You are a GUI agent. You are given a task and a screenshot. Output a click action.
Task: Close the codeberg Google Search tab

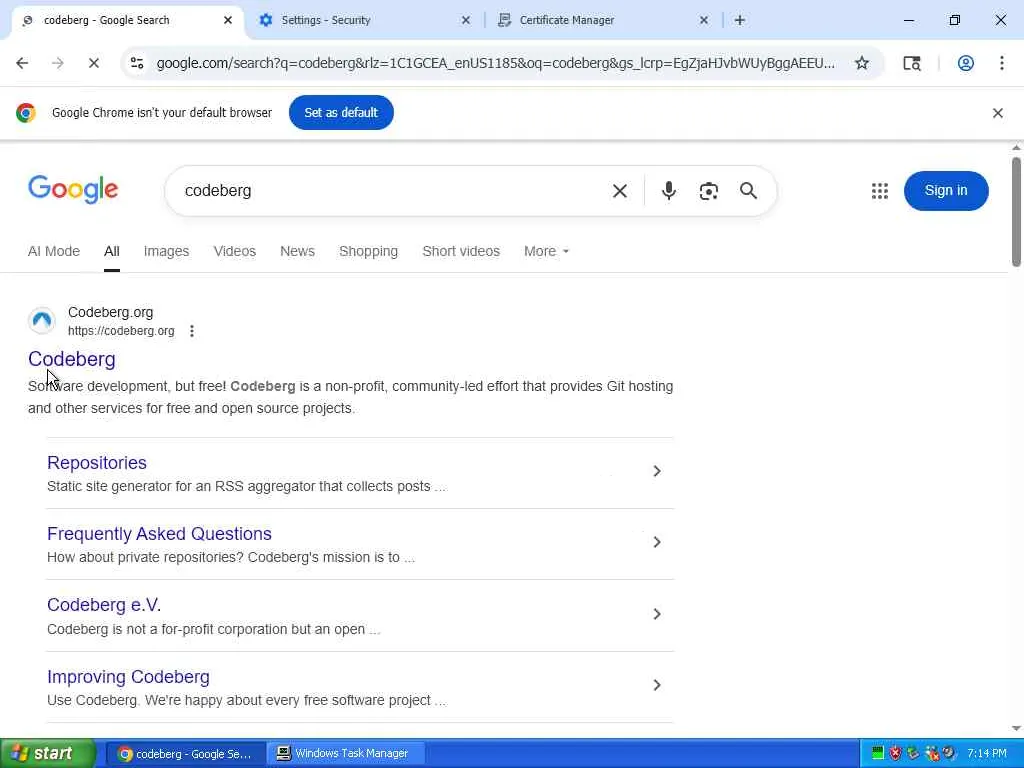click(228, 20)
